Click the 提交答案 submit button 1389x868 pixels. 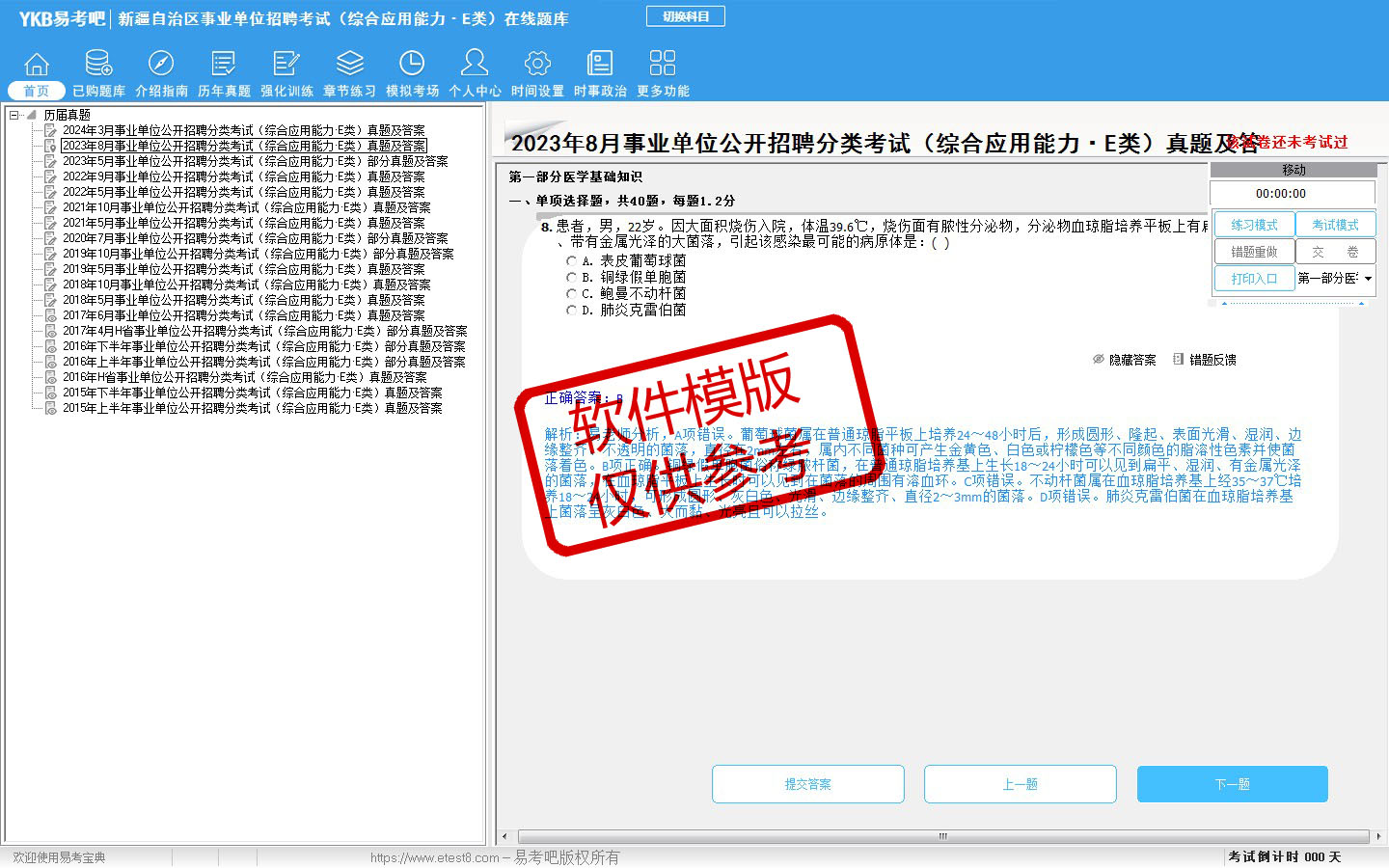[807, 784]
